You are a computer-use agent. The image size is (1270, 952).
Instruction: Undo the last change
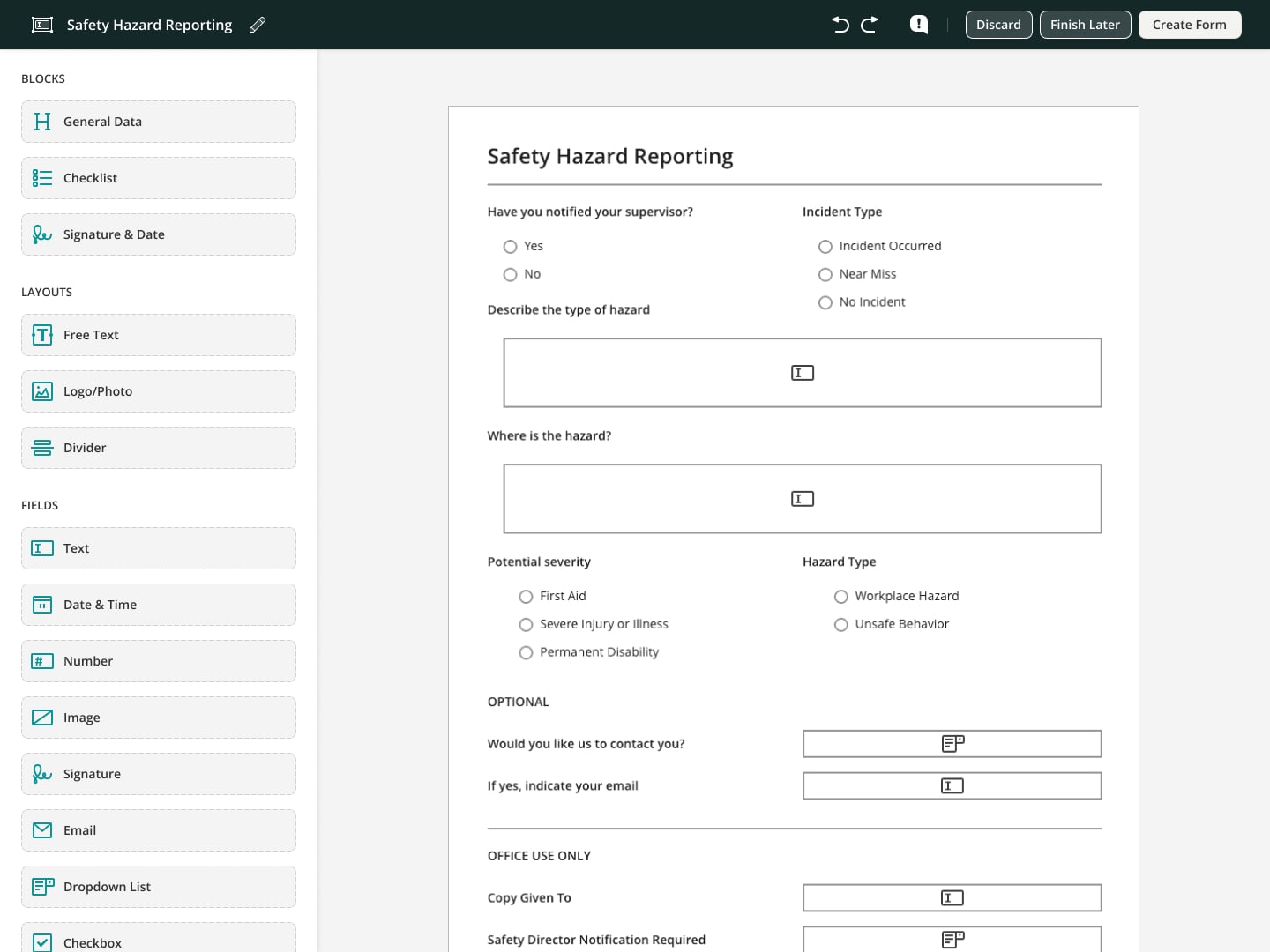(x=840, y=25)
